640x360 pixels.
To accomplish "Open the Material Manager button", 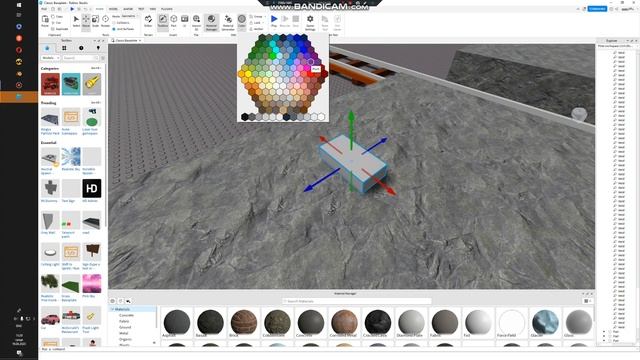I will [211, 22].
